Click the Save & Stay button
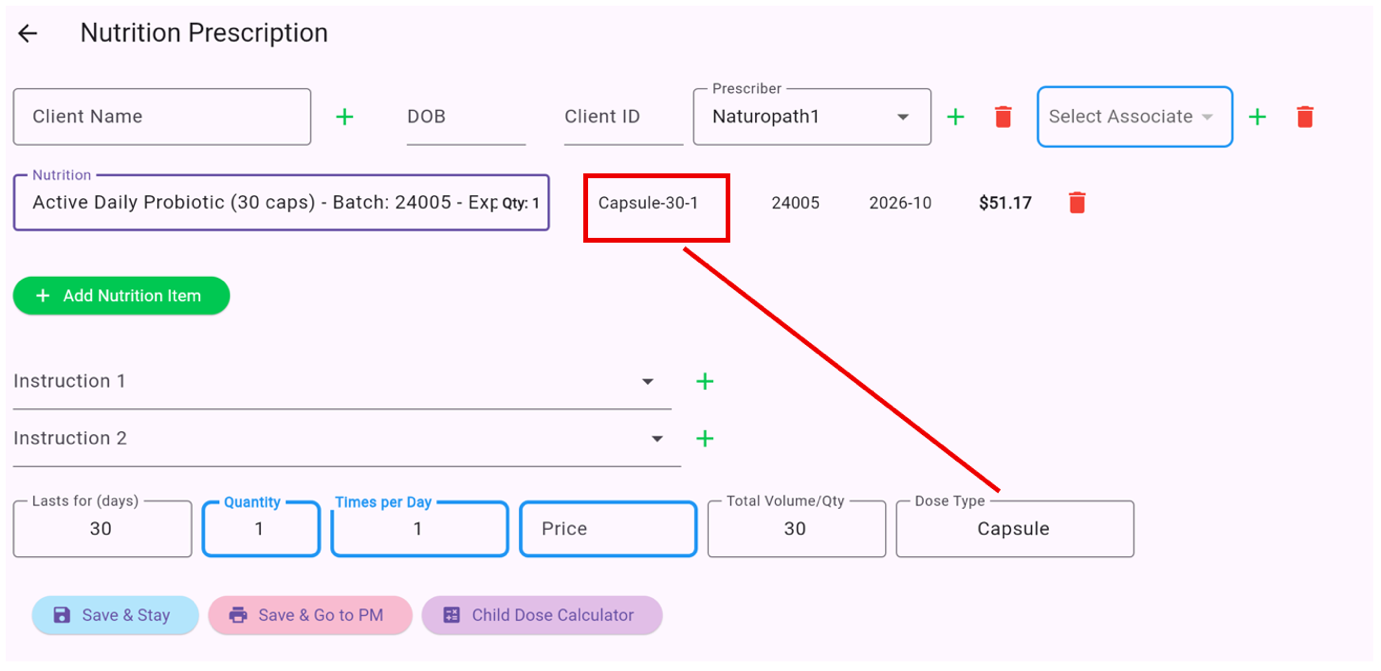The height and width of the screenshot is (671, 1381). [115, 615]
